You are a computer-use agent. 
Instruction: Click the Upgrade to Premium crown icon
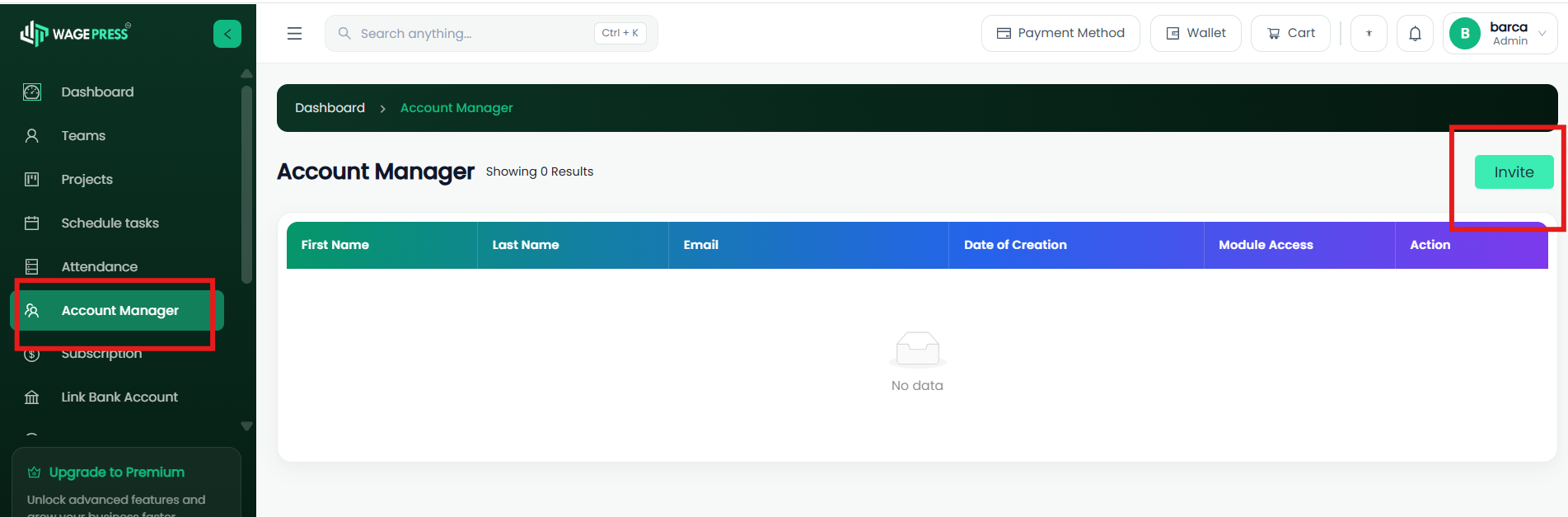34,472
